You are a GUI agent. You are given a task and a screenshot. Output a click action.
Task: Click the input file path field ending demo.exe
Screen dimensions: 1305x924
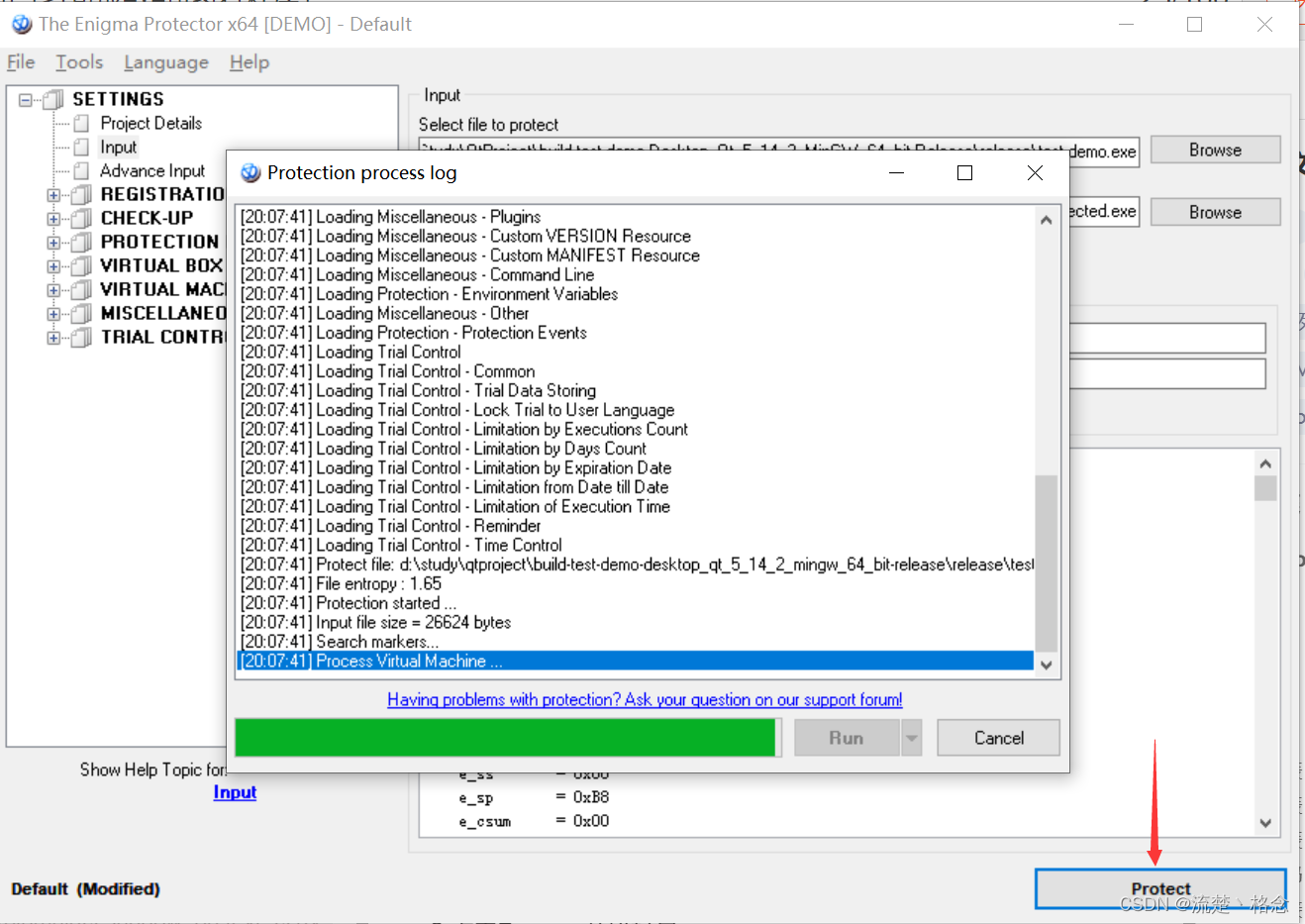pos(778,152)
